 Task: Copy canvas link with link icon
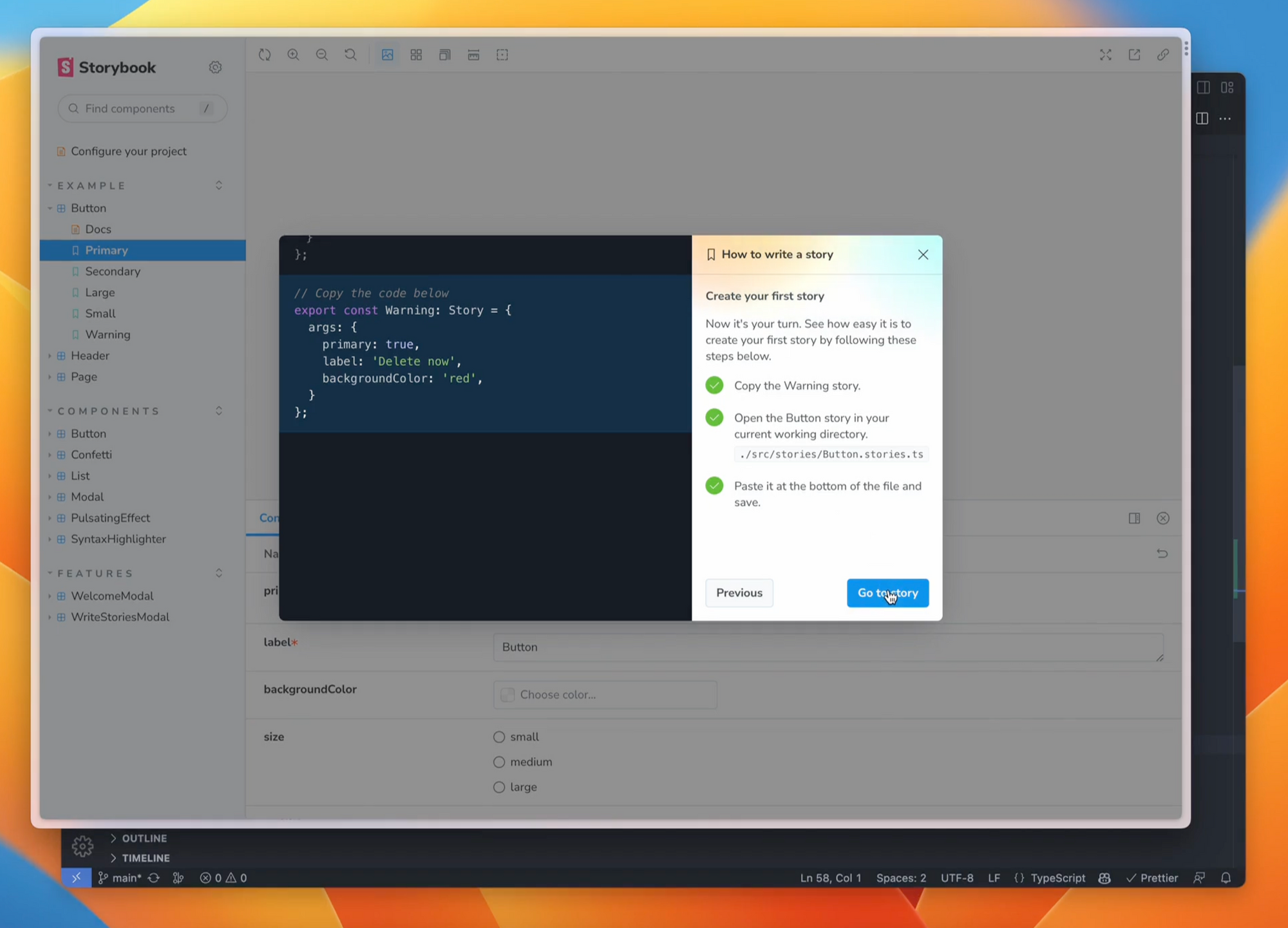[x=1163, y=55]
